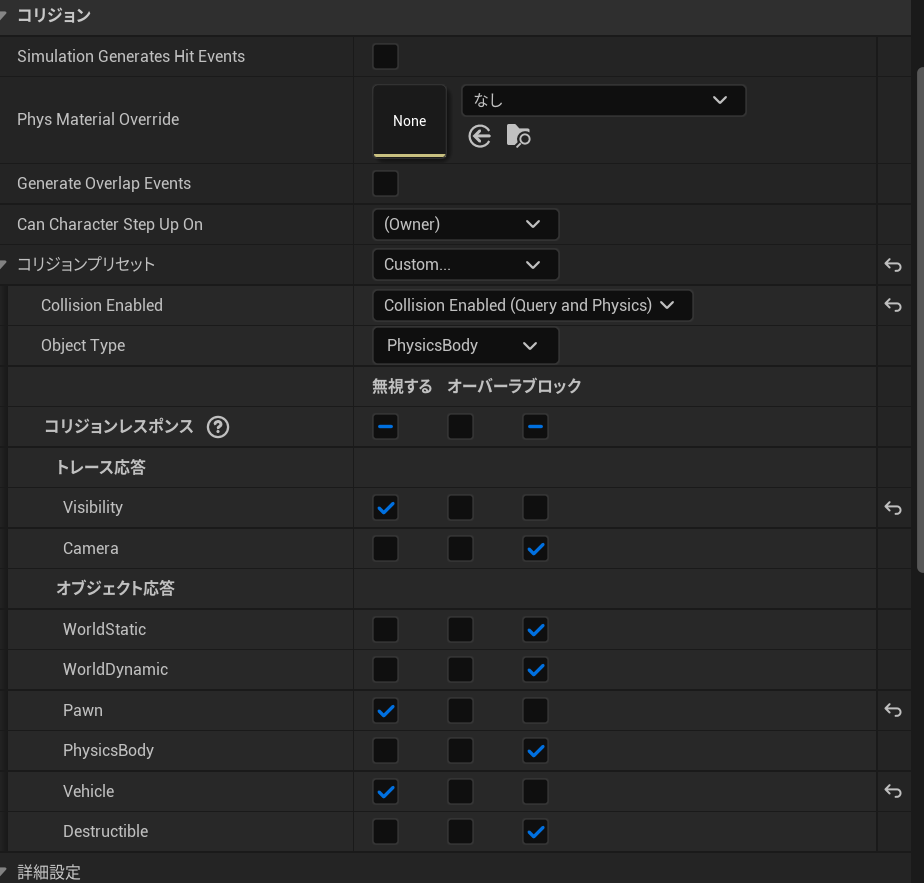The width and height of the screenshot is (924, 883).
Task: Collapse the コリジョン section header
Action: click(x=3, y=15)
